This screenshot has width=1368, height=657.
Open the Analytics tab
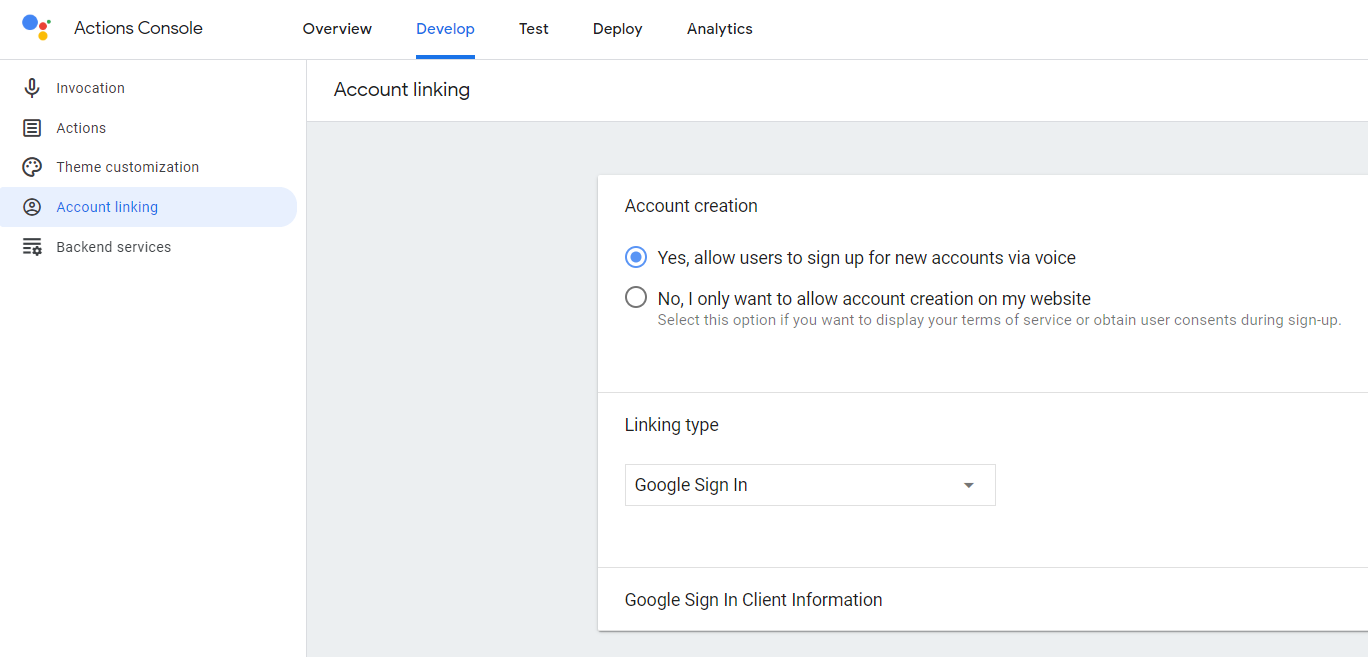(x=719, y=29)
